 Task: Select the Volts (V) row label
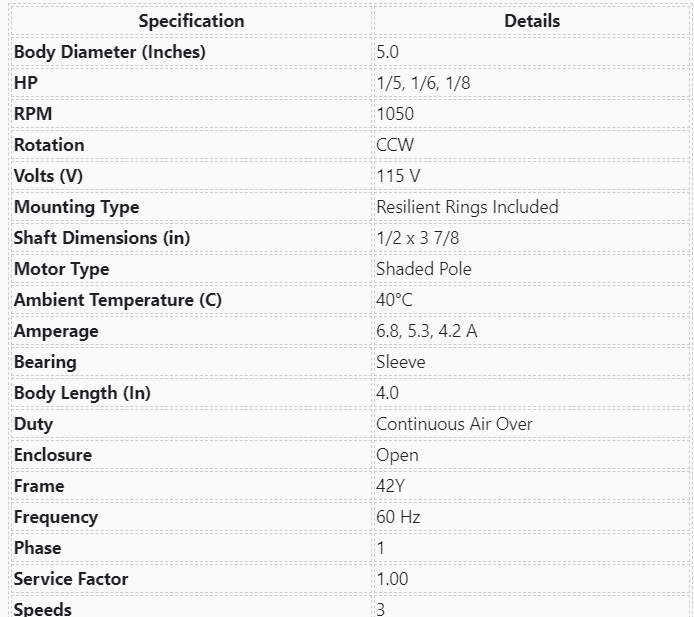pyautogui.click(x=48, y=176)
